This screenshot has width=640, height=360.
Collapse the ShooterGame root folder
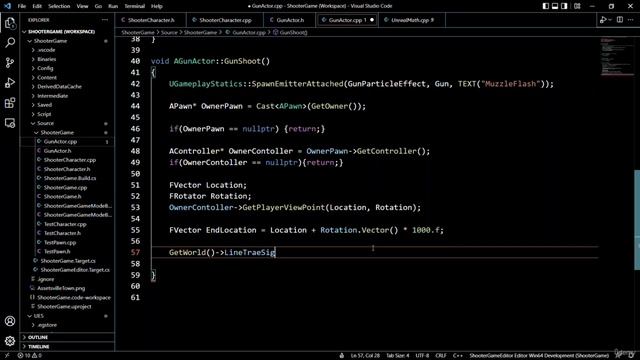click(50, 41)
